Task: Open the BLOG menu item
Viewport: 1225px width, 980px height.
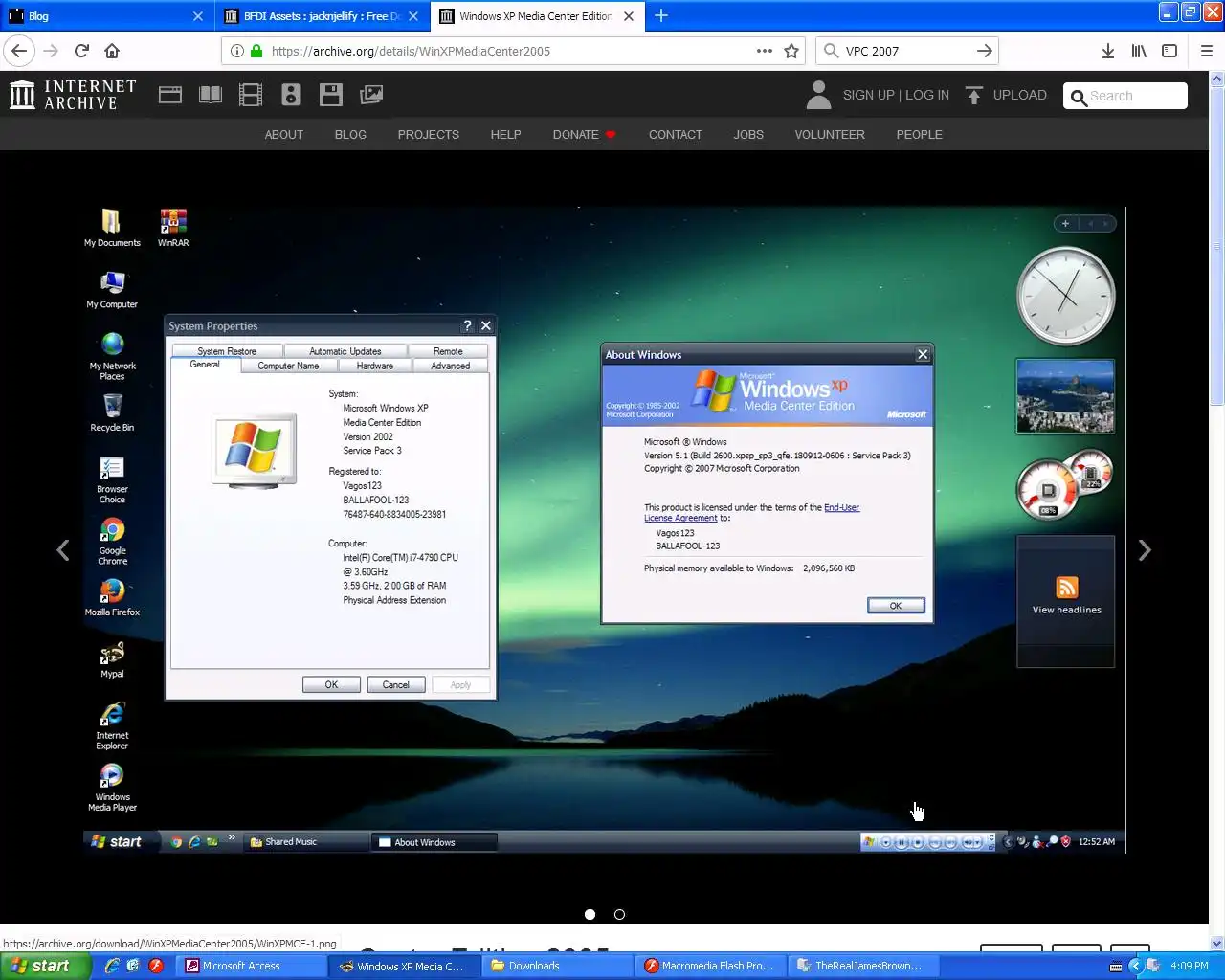Action: pos(350,135)
